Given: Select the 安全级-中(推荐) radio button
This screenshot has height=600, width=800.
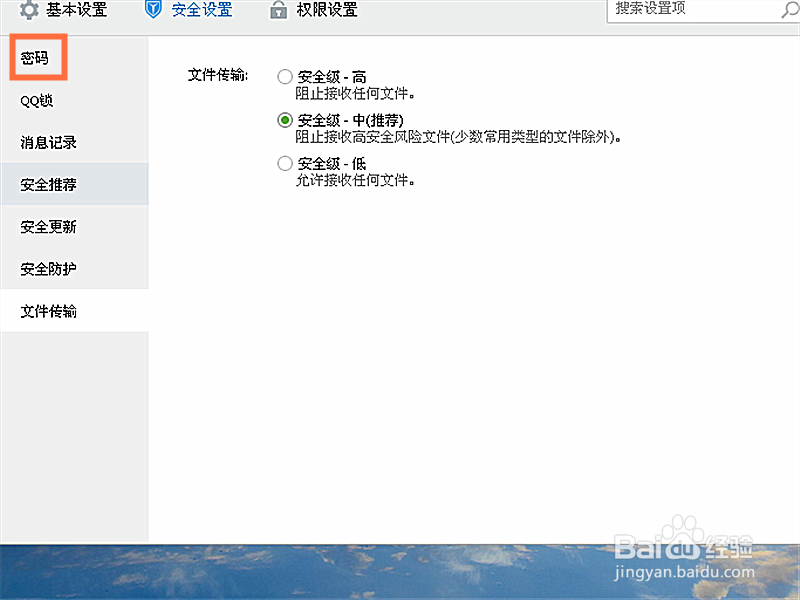Looking at the screenshot, I should pos(285,119).
